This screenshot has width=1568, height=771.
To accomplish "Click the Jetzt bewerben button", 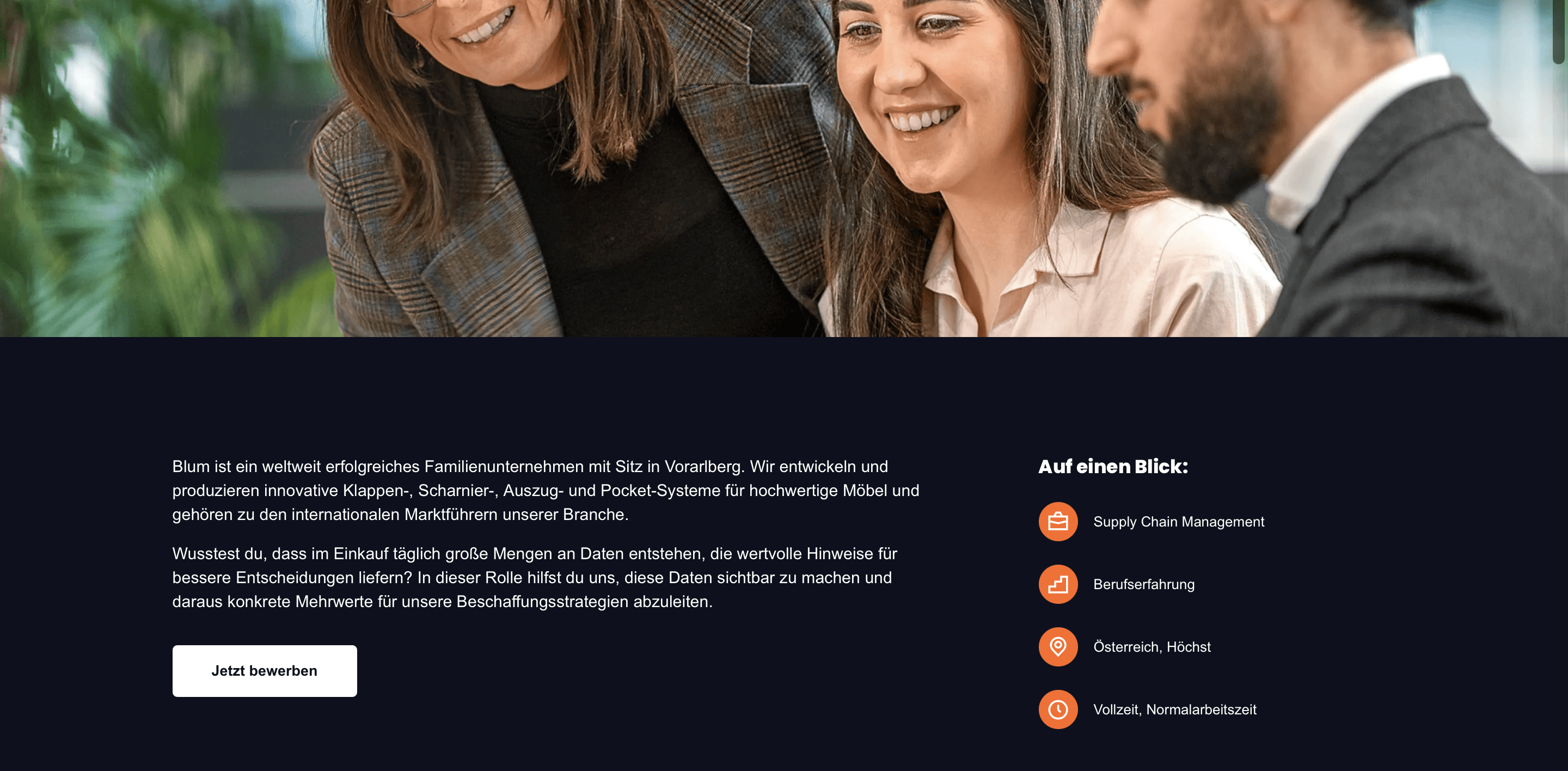I will pyautogui.click(x=265, y=671).
